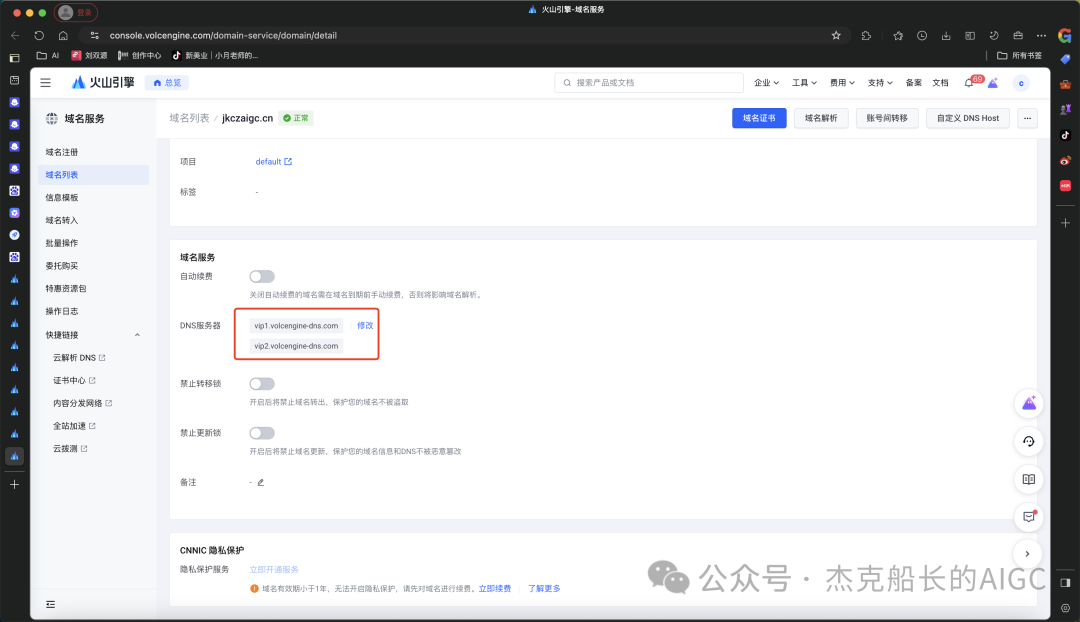
Task: Focus the 搜索产品或文档 search field
Action: tap(649, 83)
